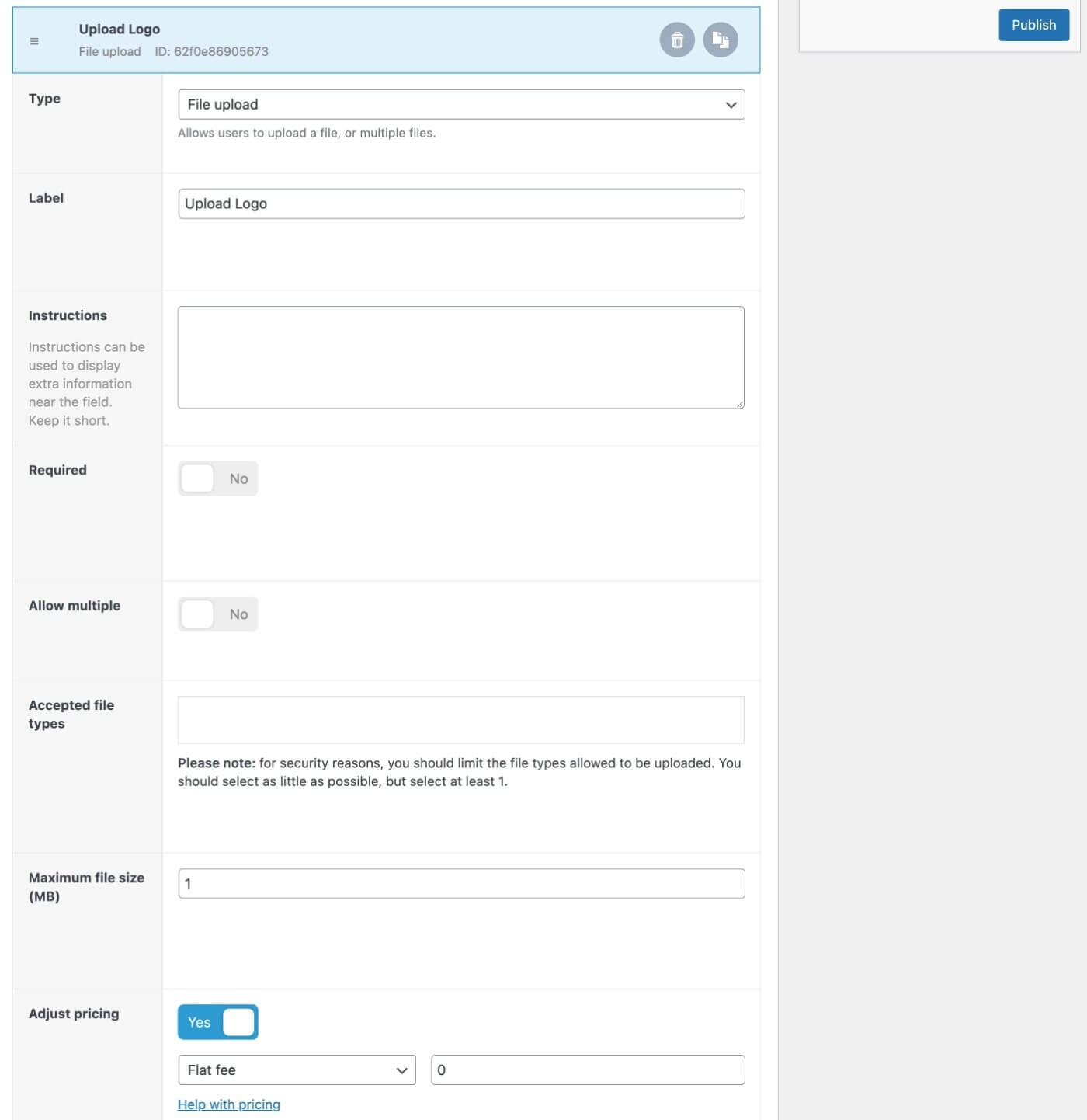Click the 'File upload' subtitle in header

pyautogui.click(x=109, y=52)
